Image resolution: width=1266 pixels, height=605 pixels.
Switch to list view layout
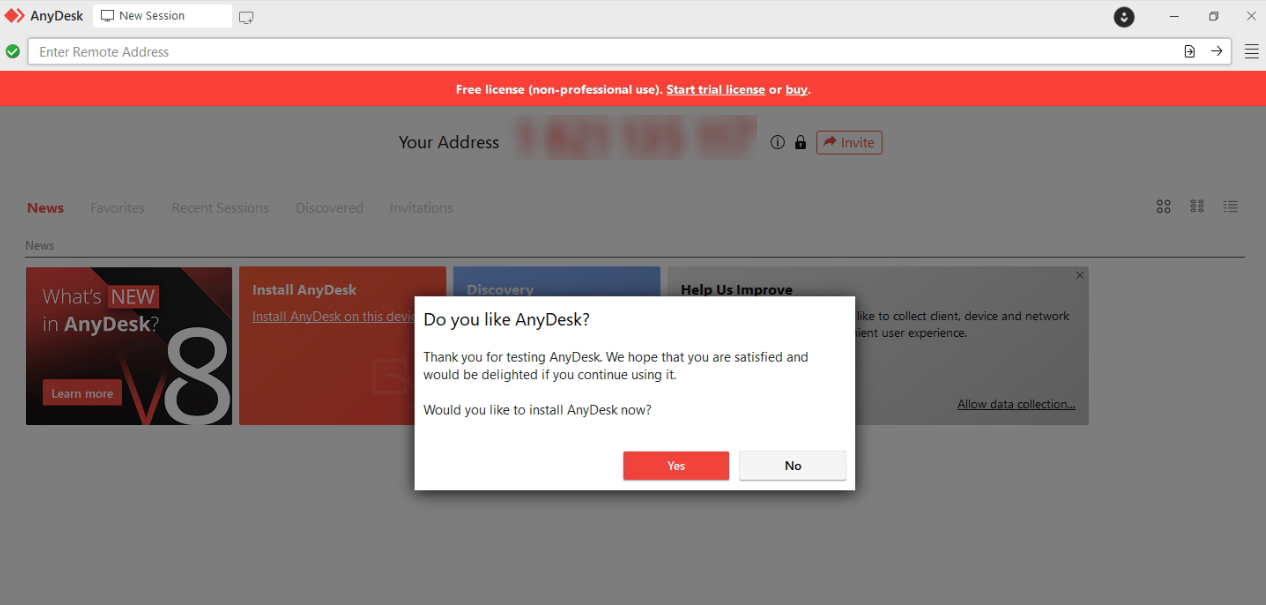click(x=1230, y=207)
